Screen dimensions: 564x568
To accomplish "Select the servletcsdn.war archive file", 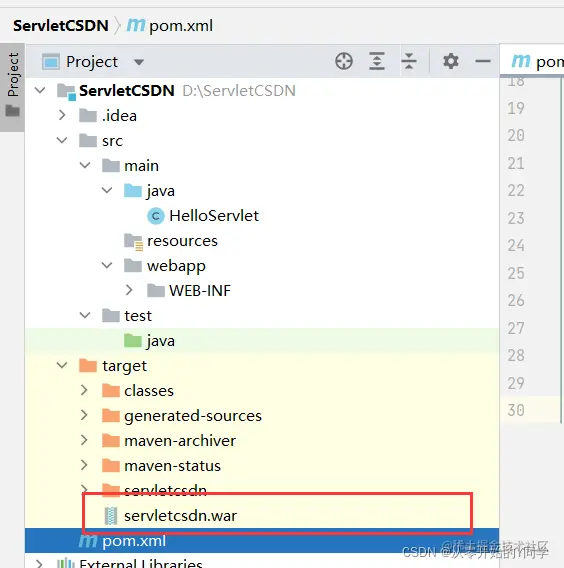I will pyautogui.click(x=180, y=516).
